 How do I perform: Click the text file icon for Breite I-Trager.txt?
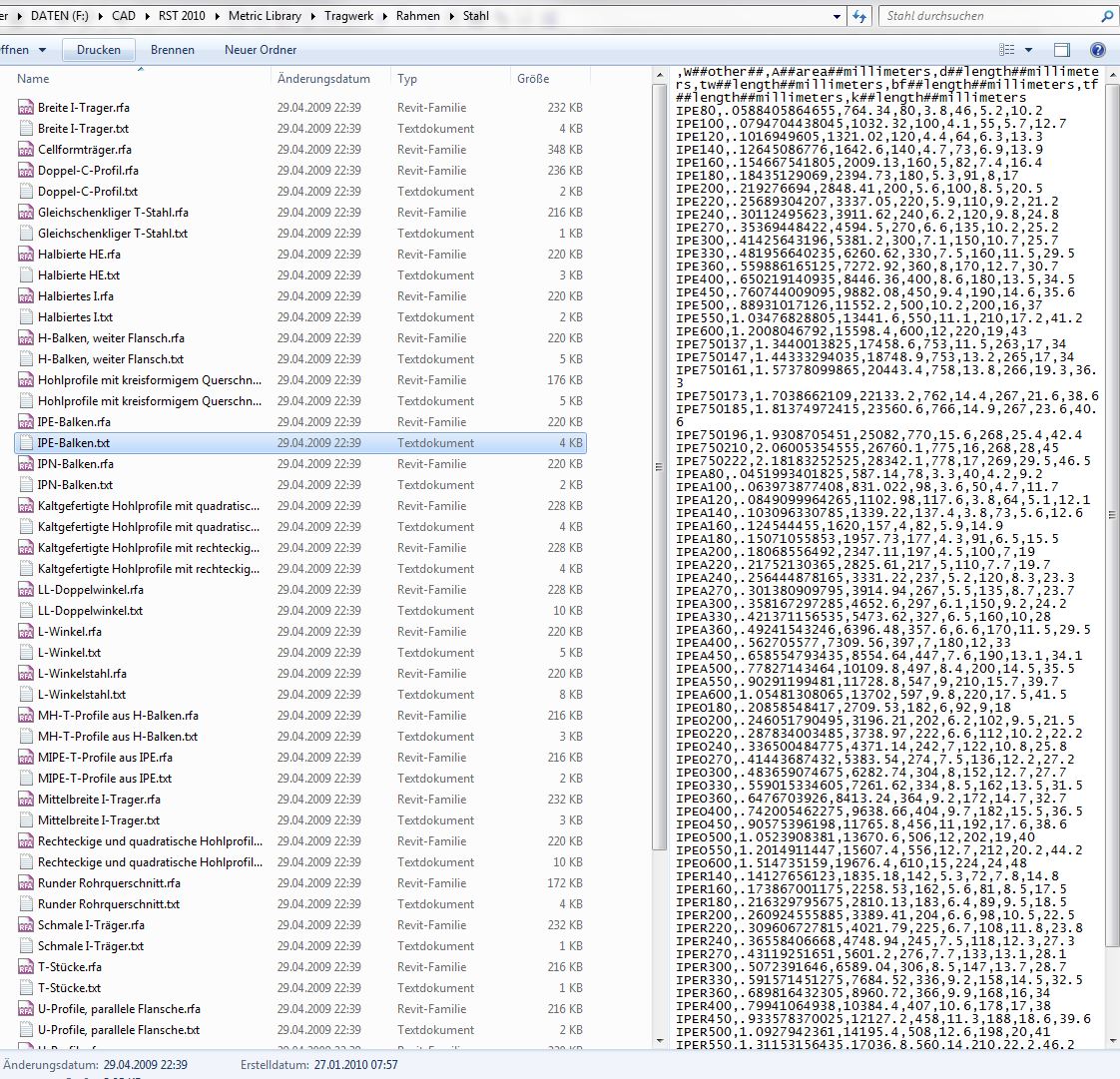(26, 129)
